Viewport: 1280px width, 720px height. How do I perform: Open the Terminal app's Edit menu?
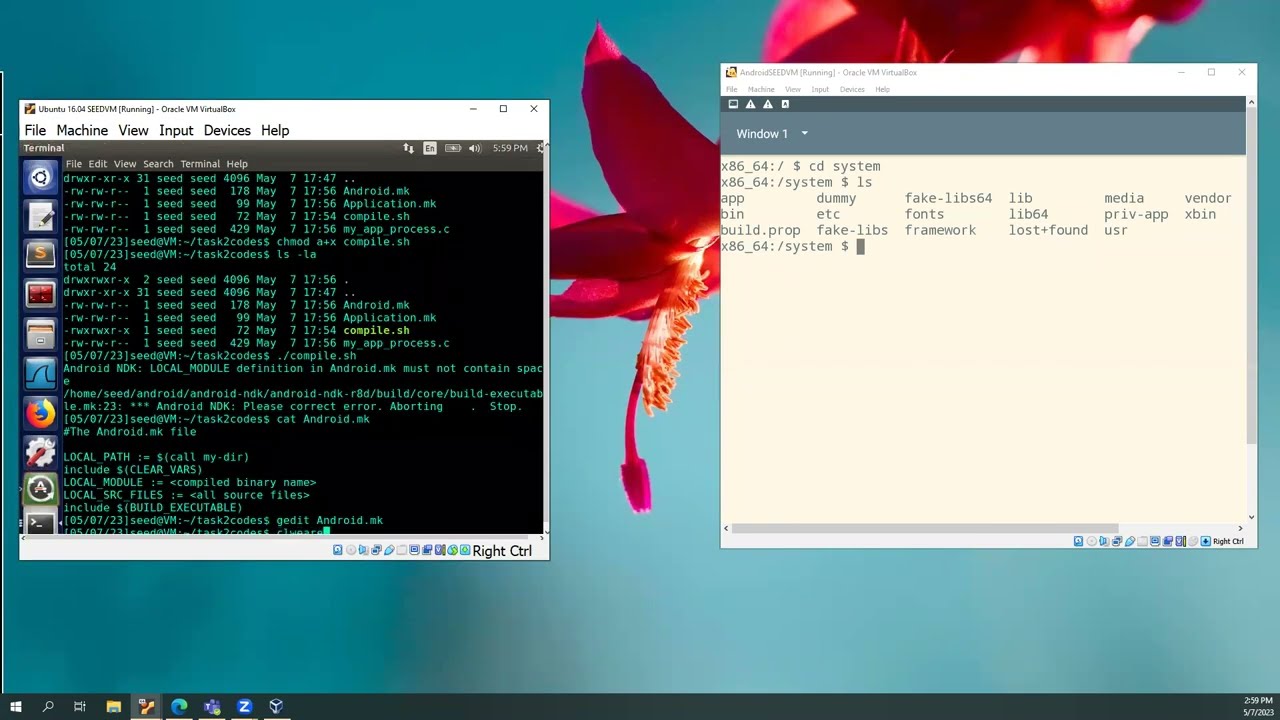coord(97,164)
